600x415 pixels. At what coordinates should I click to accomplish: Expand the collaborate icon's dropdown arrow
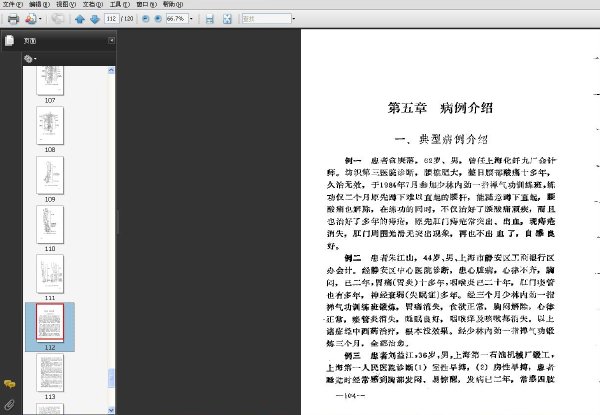40,19
